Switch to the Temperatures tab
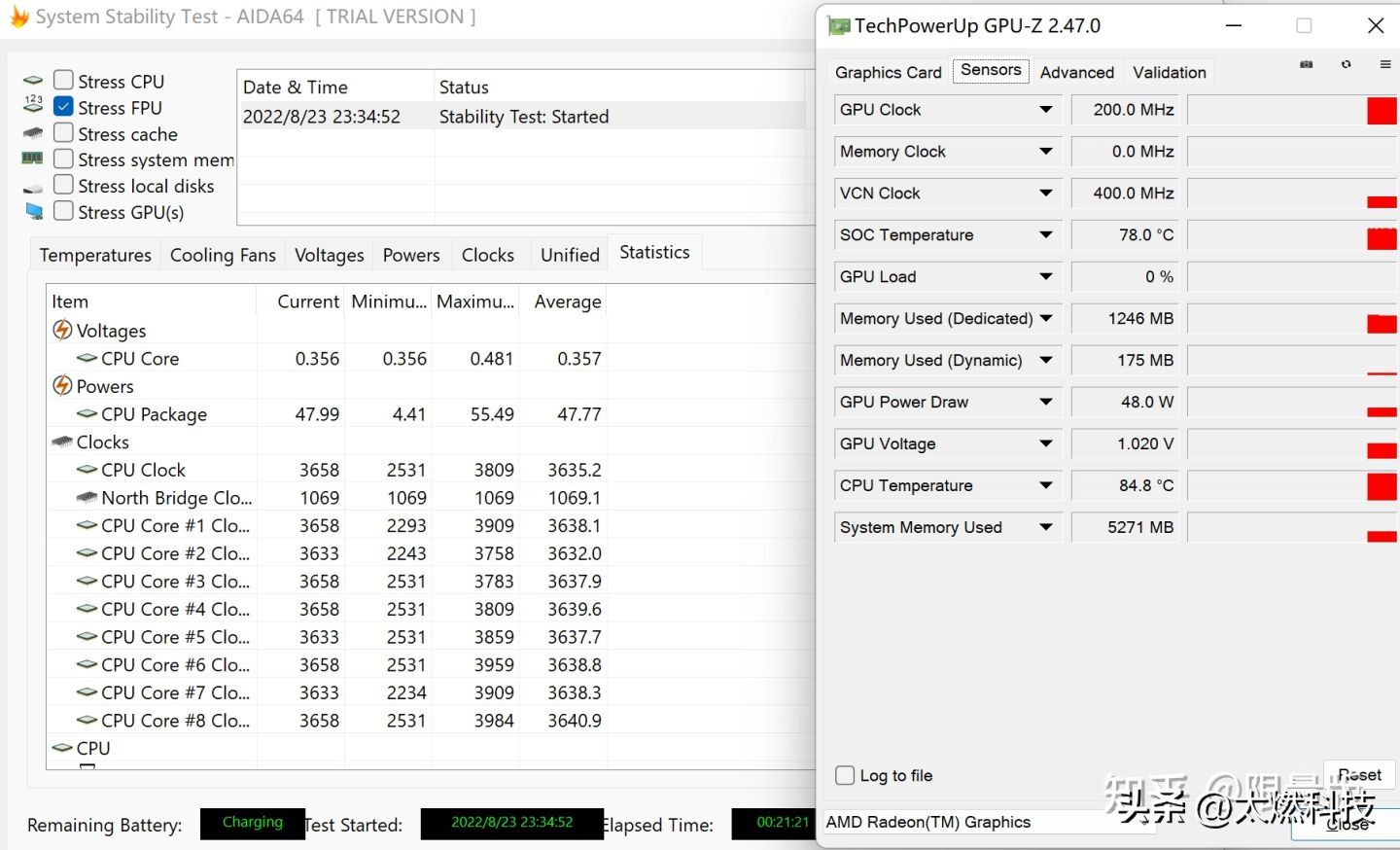1400x850 pixels. (x=95, y=255)
